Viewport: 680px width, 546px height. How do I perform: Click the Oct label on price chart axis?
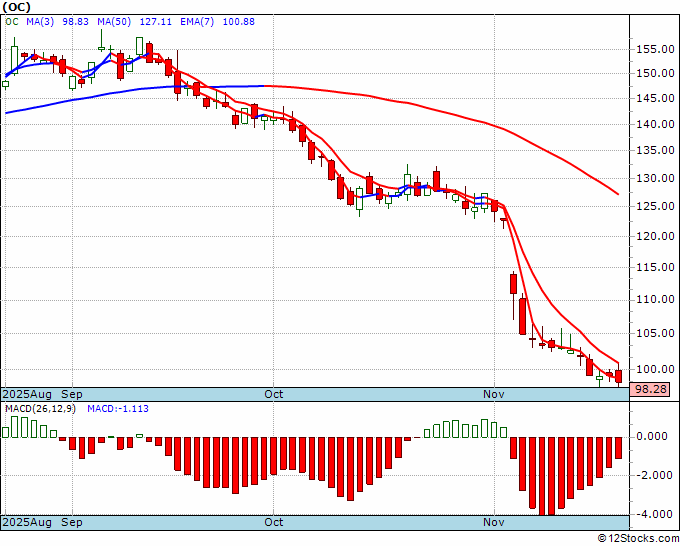click(x=274, y=394)
